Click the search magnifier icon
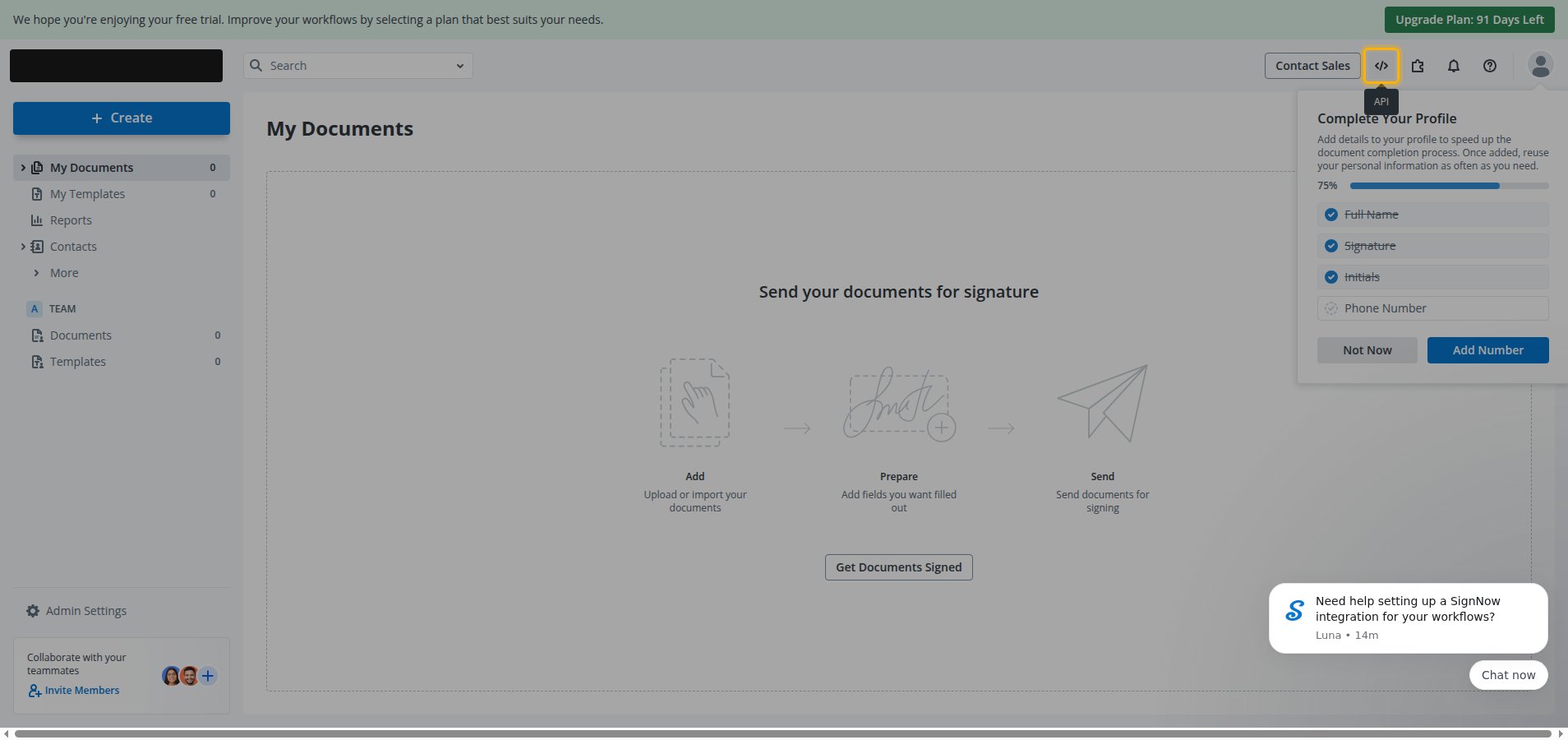1568x740 pixels. point(256,66)
